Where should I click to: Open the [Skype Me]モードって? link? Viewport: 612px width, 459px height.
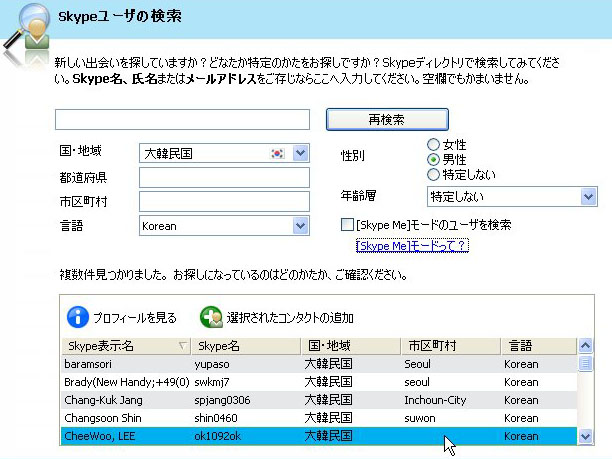tap(412, 246)
